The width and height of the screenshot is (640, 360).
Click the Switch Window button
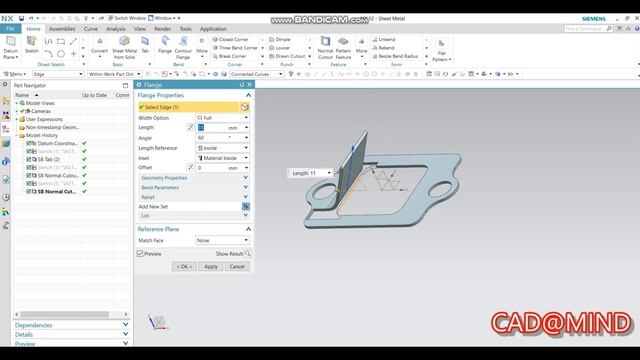[x=127, y=18]
